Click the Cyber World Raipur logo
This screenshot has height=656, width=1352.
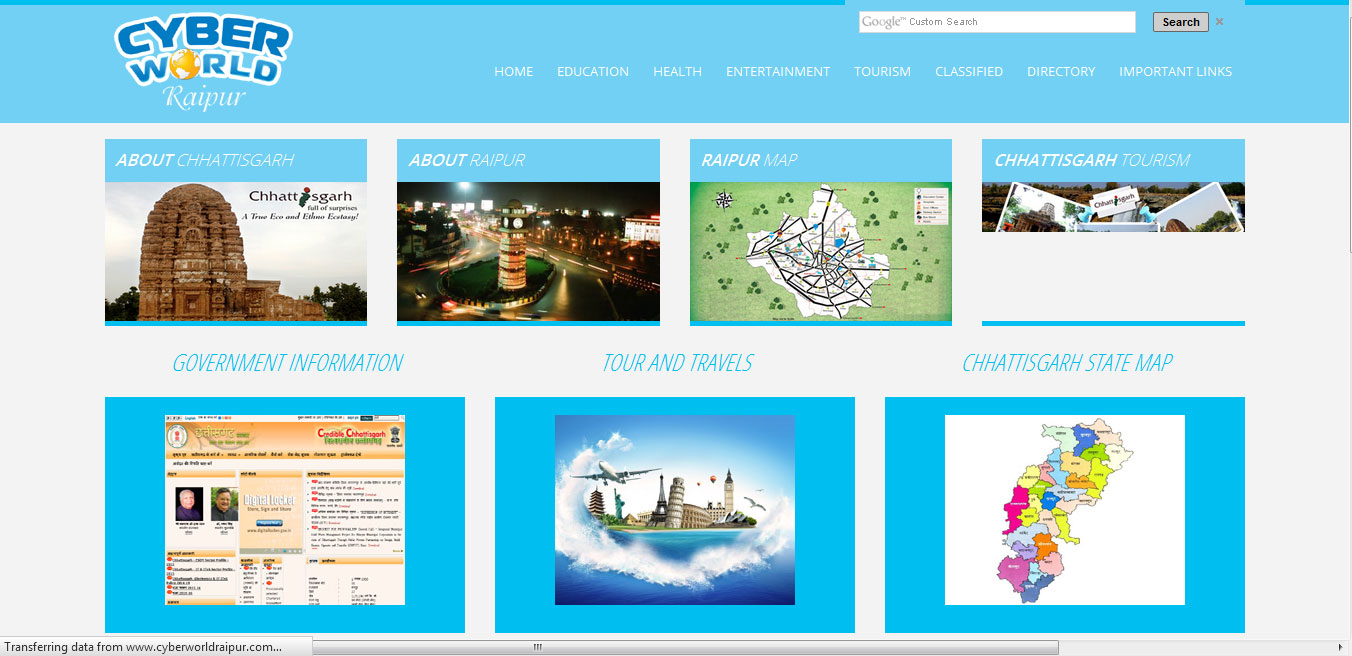200,60
